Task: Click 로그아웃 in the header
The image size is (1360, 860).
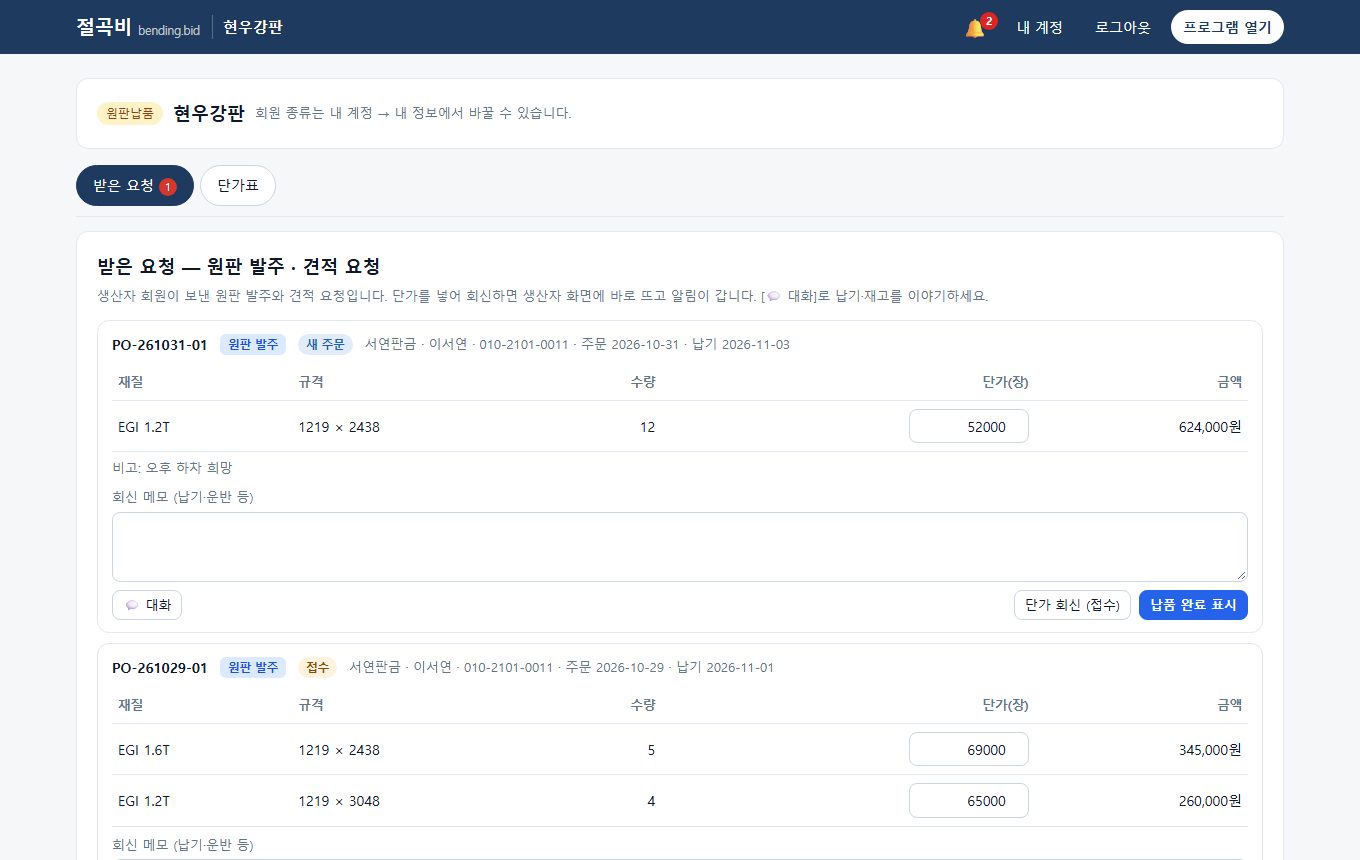Action: 1122,28
